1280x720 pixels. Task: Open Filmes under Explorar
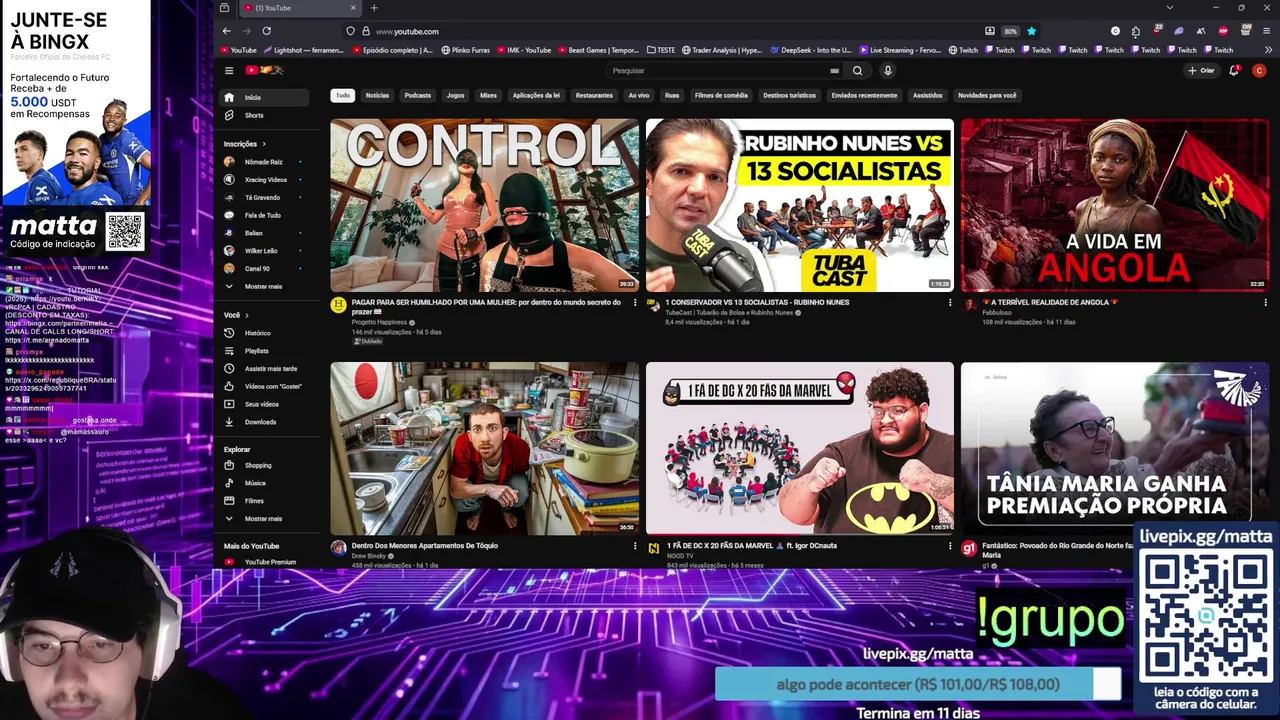(x=264, y=501)
